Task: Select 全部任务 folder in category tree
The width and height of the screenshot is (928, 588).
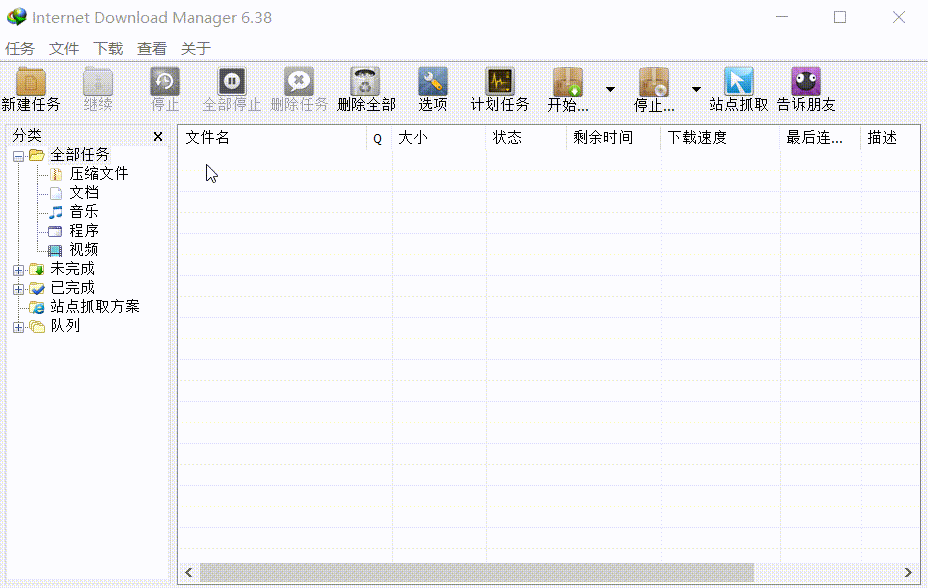Action: coord(79,155)
